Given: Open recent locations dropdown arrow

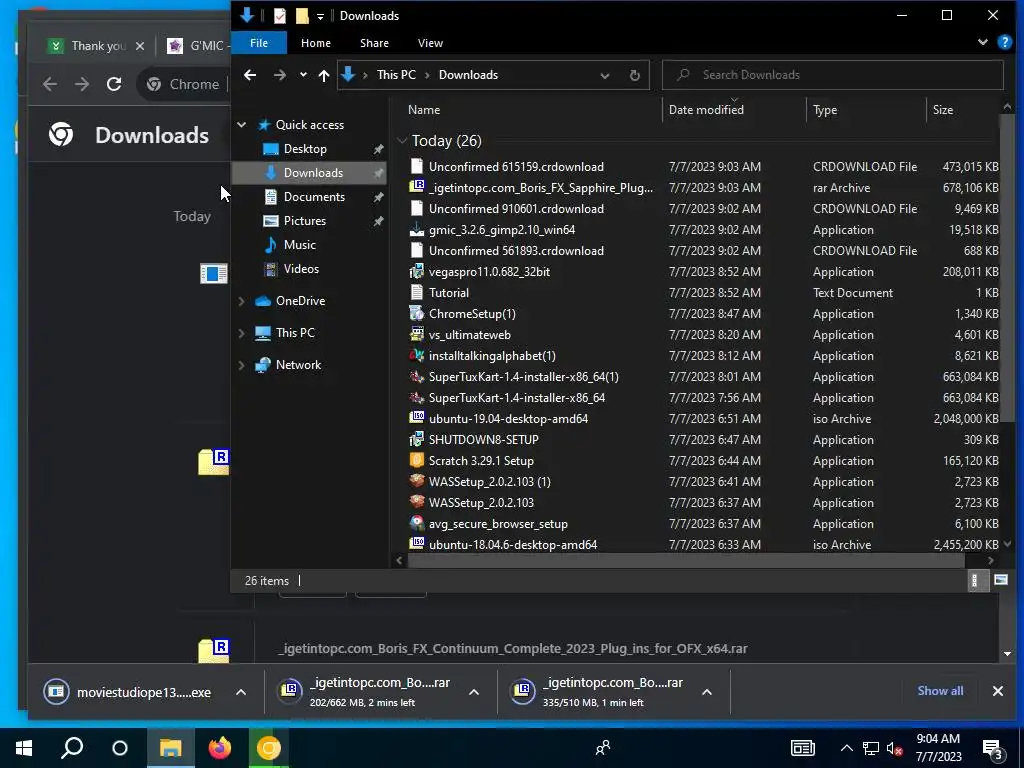Looking at the screenshot, I should 303,75.
